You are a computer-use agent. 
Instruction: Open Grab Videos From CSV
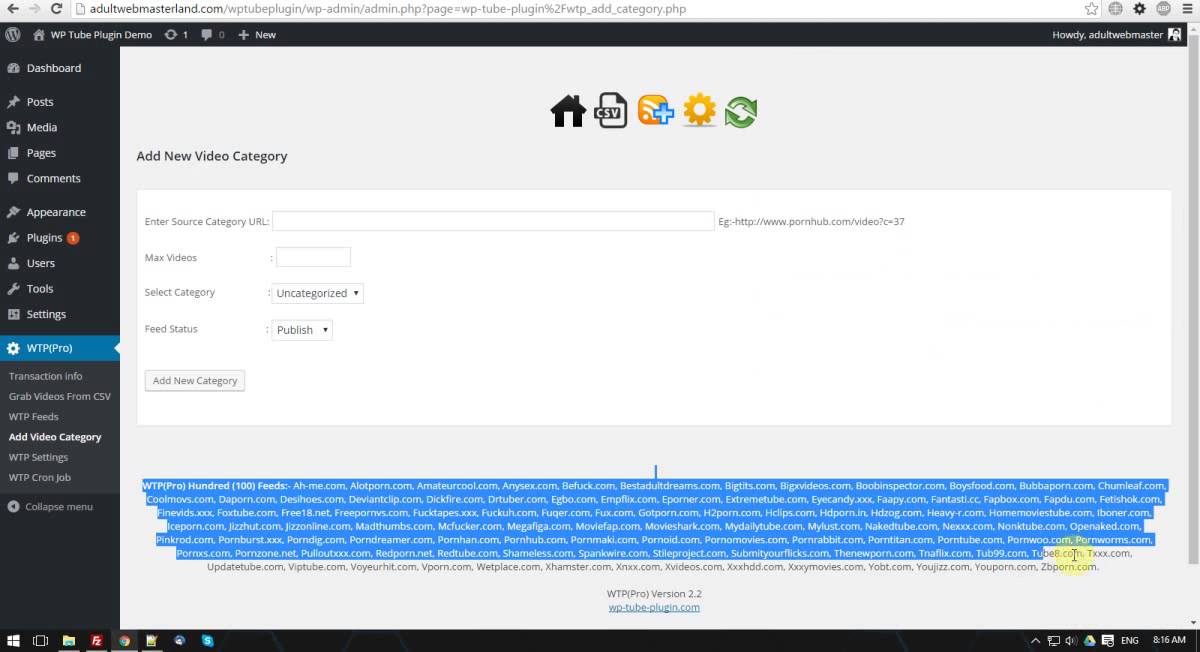[60, 396]
